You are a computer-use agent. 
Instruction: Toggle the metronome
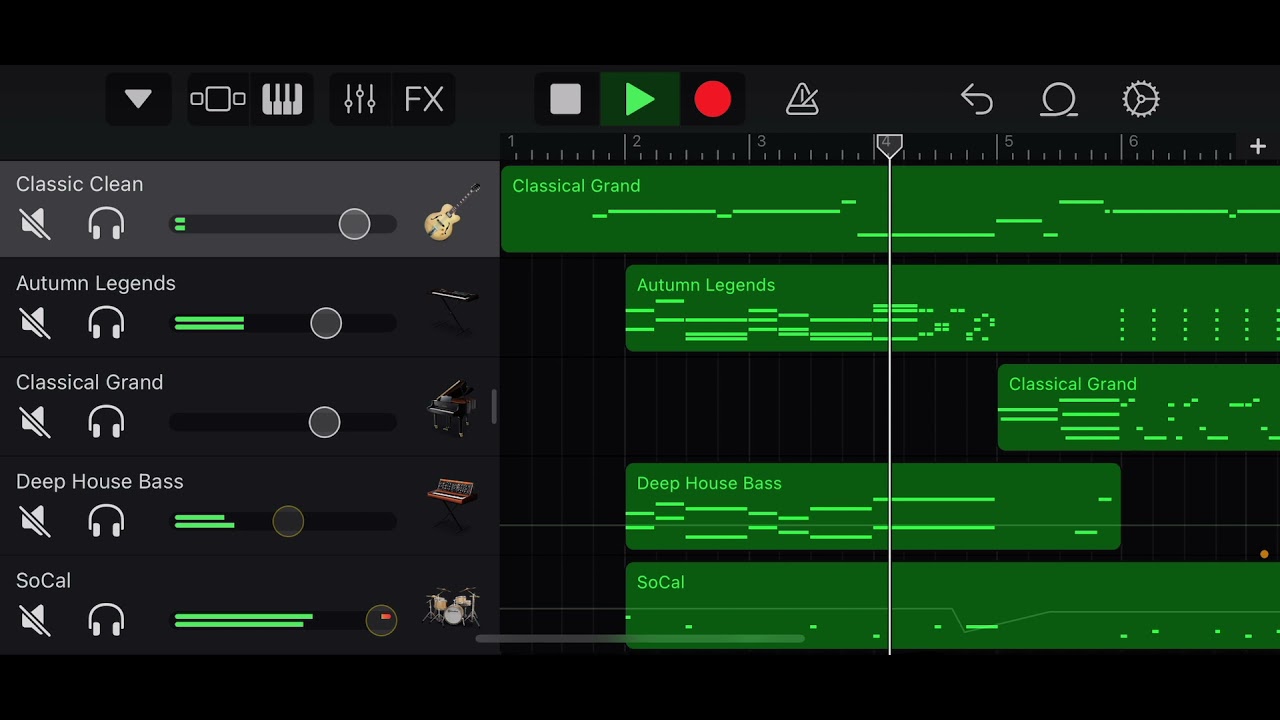click(802, 99)
